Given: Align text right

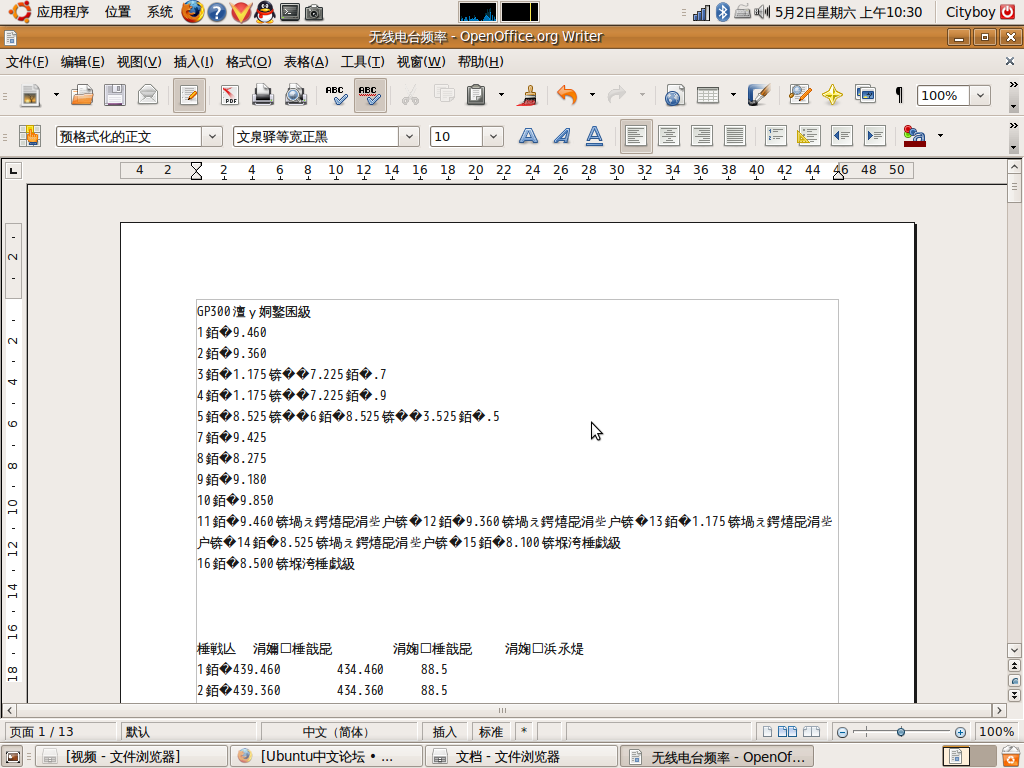Looking at the screenshot, I should (x=701, y=136).
